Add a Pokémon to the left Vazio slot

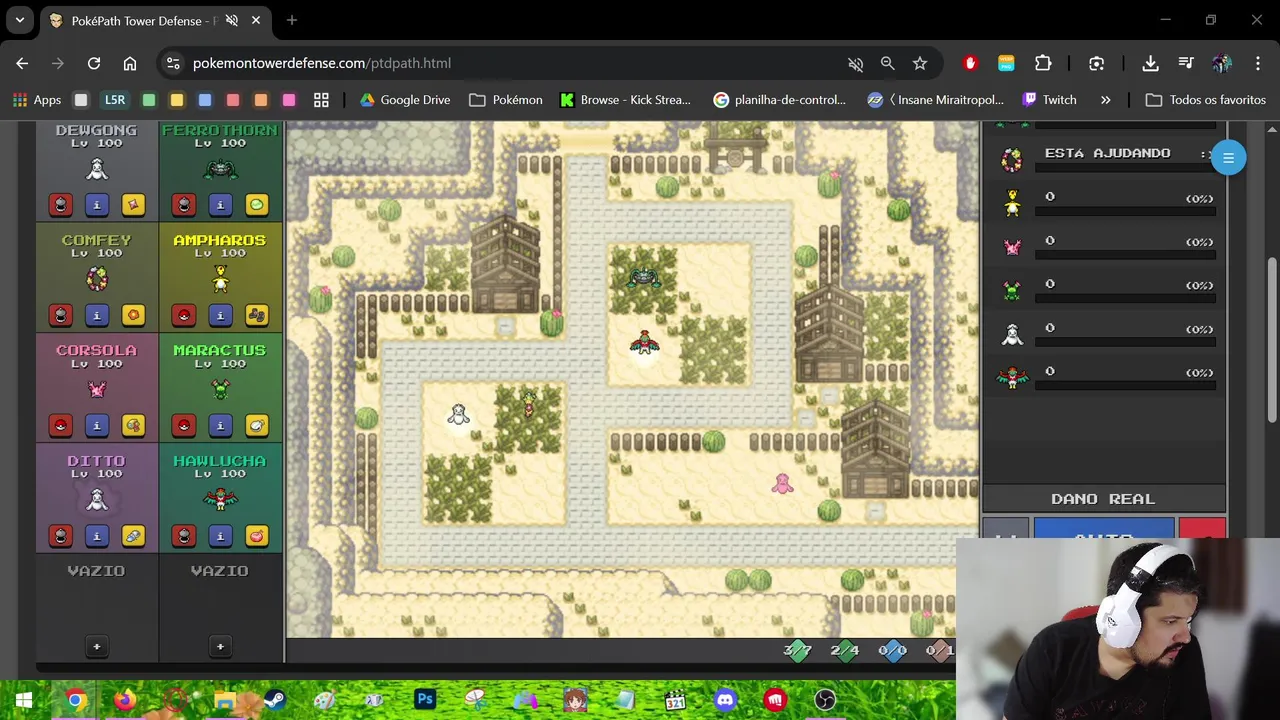pyautogui.click(x=97, y=646)
